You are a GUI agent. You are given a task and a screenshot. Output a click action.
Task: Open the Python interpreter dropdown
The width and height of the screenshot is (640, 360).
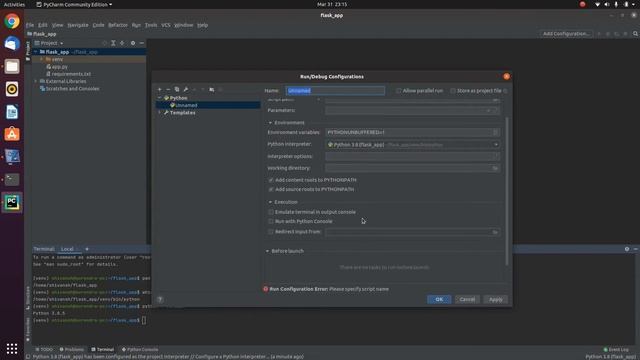pyautogui.click(x=496, y=144)
